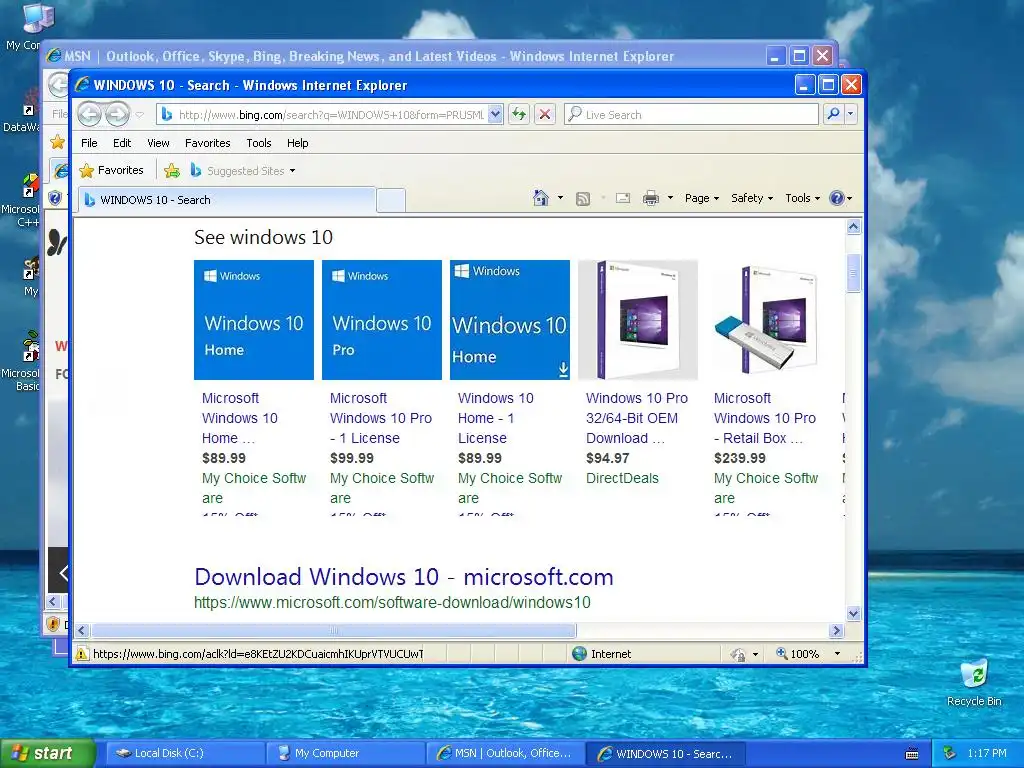Viewport: 1024px width, 768px height.
Task: Click the DirectDeals seller link
Action: pyautogui.click(x=622, y=478)
